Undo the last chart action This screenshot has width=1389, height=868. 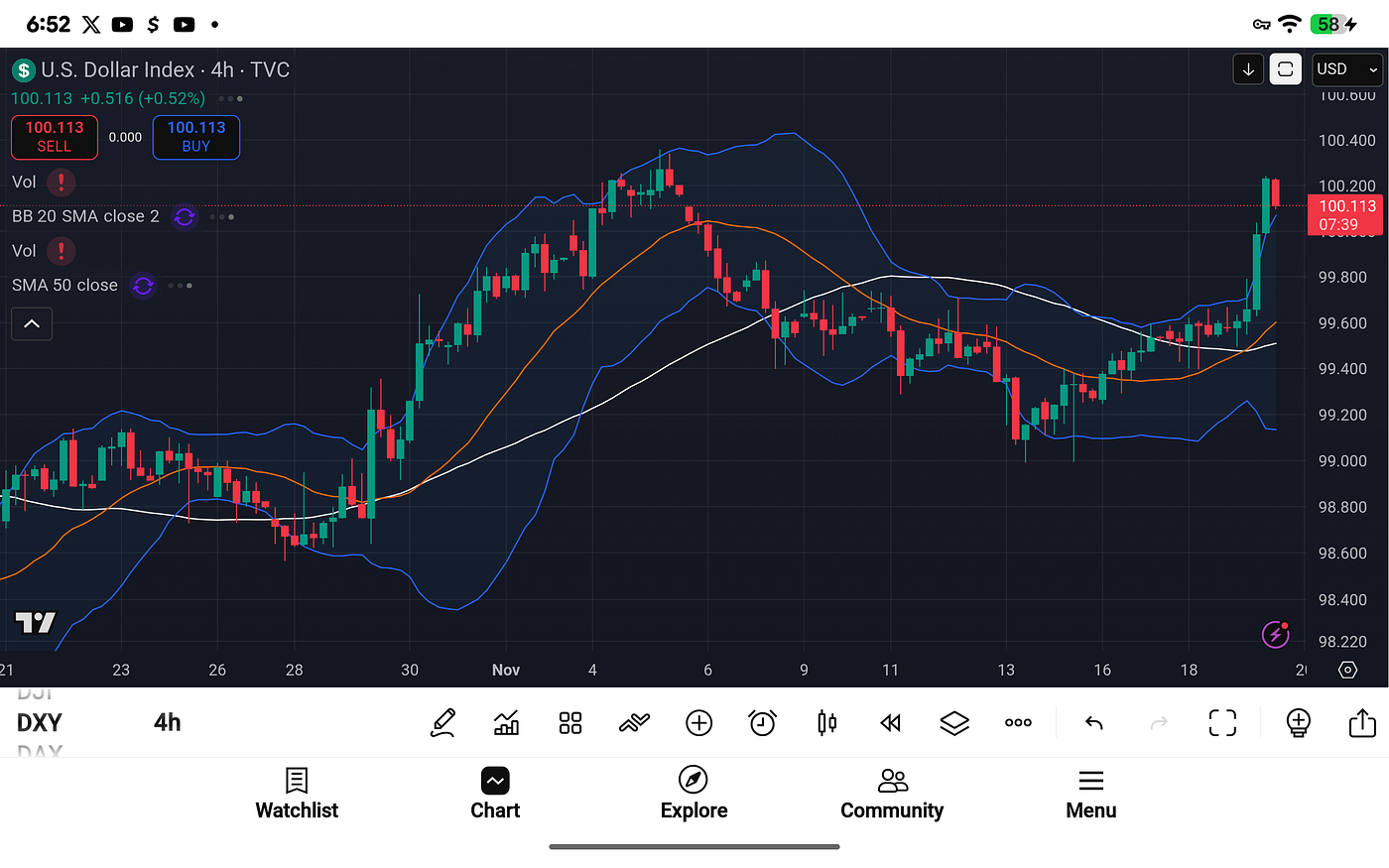tap(1094, 723)
